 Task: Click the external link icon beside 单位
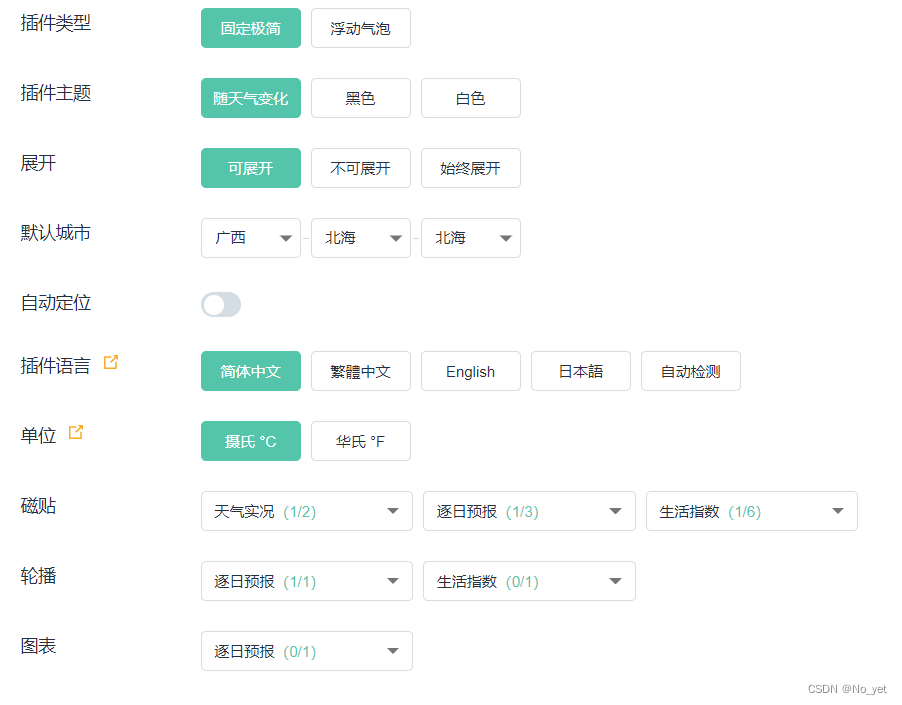77,430
